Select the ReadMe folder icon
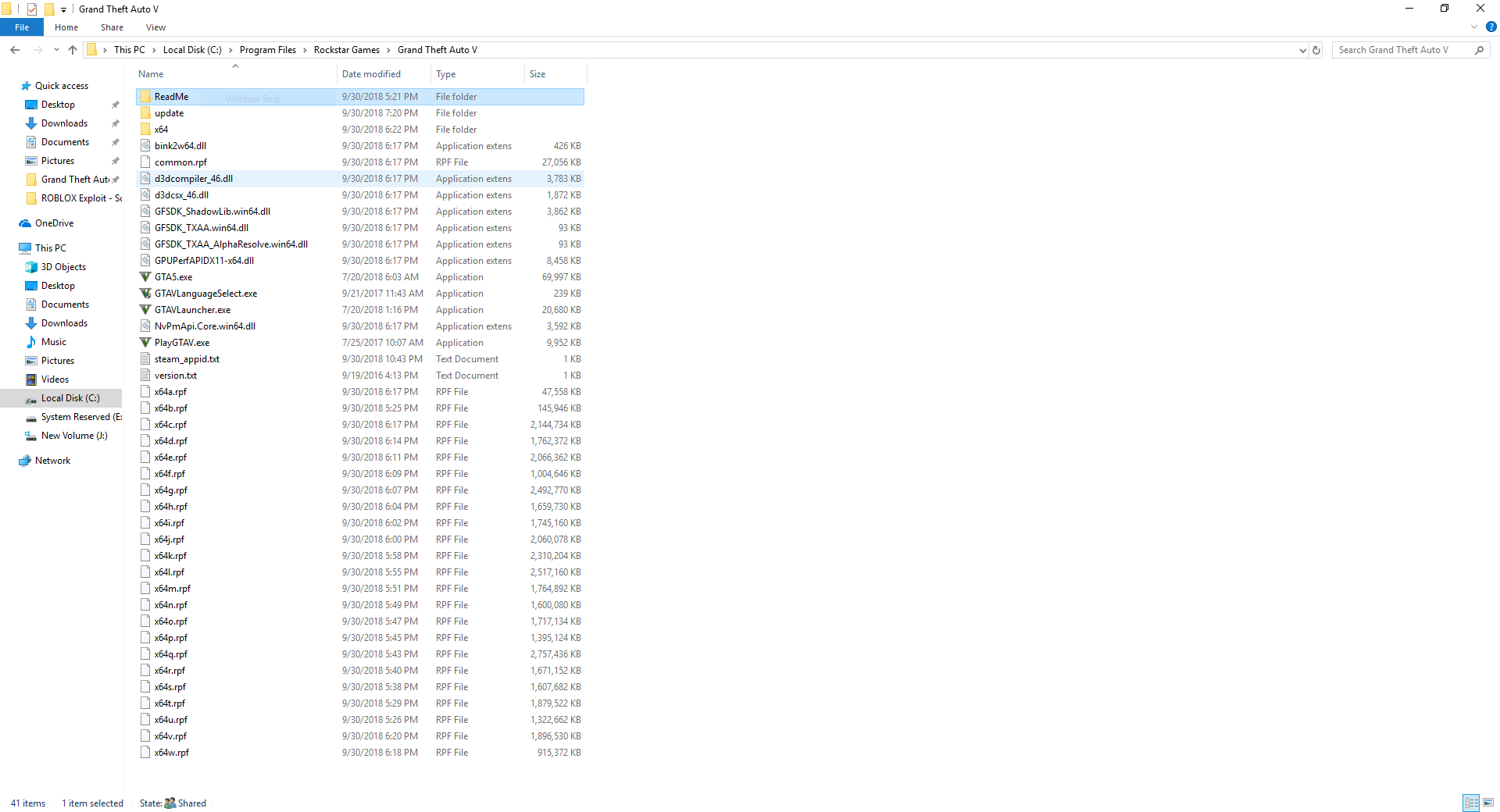Screen dimensions: 1500x812 [x=145, y=97]
